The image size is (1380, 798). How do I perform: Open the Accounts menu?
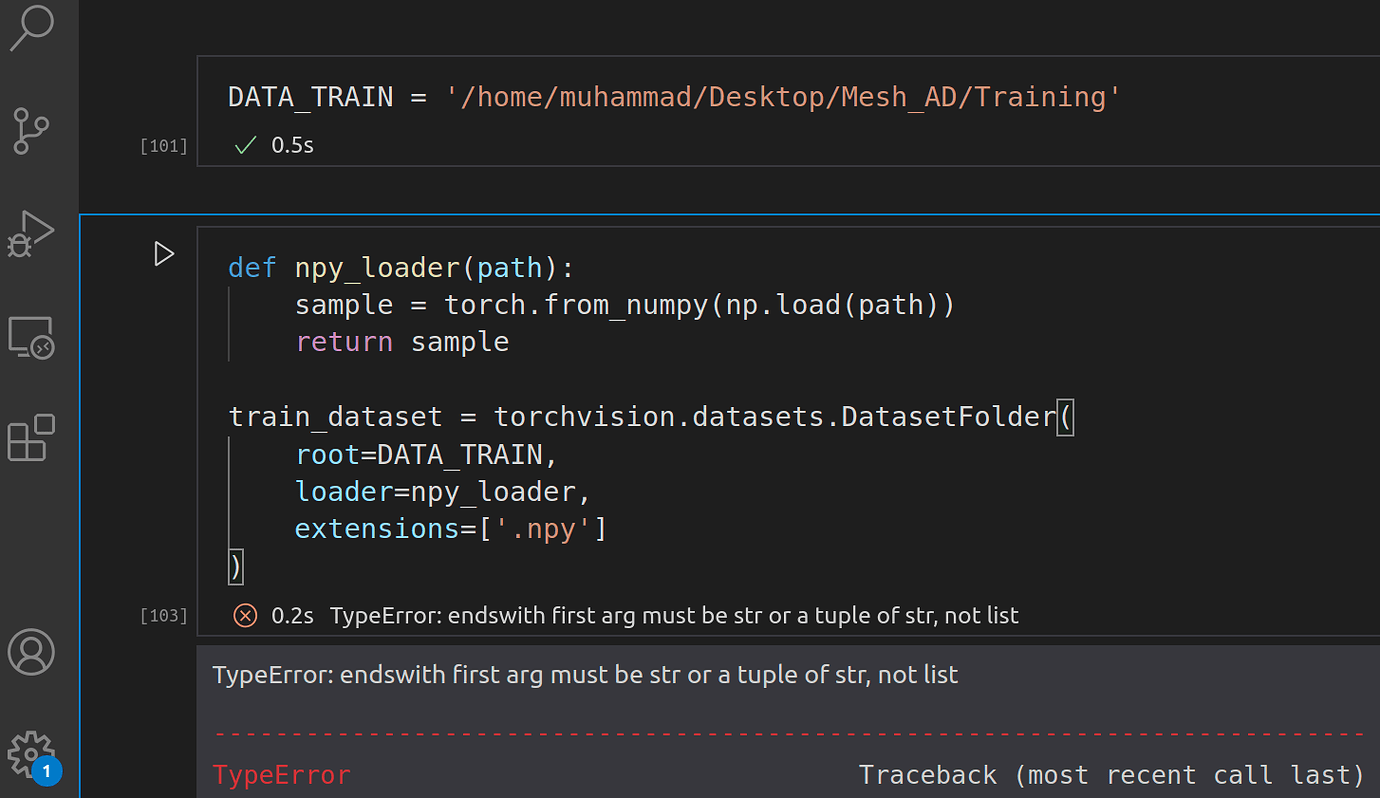[x=31, y=651]
